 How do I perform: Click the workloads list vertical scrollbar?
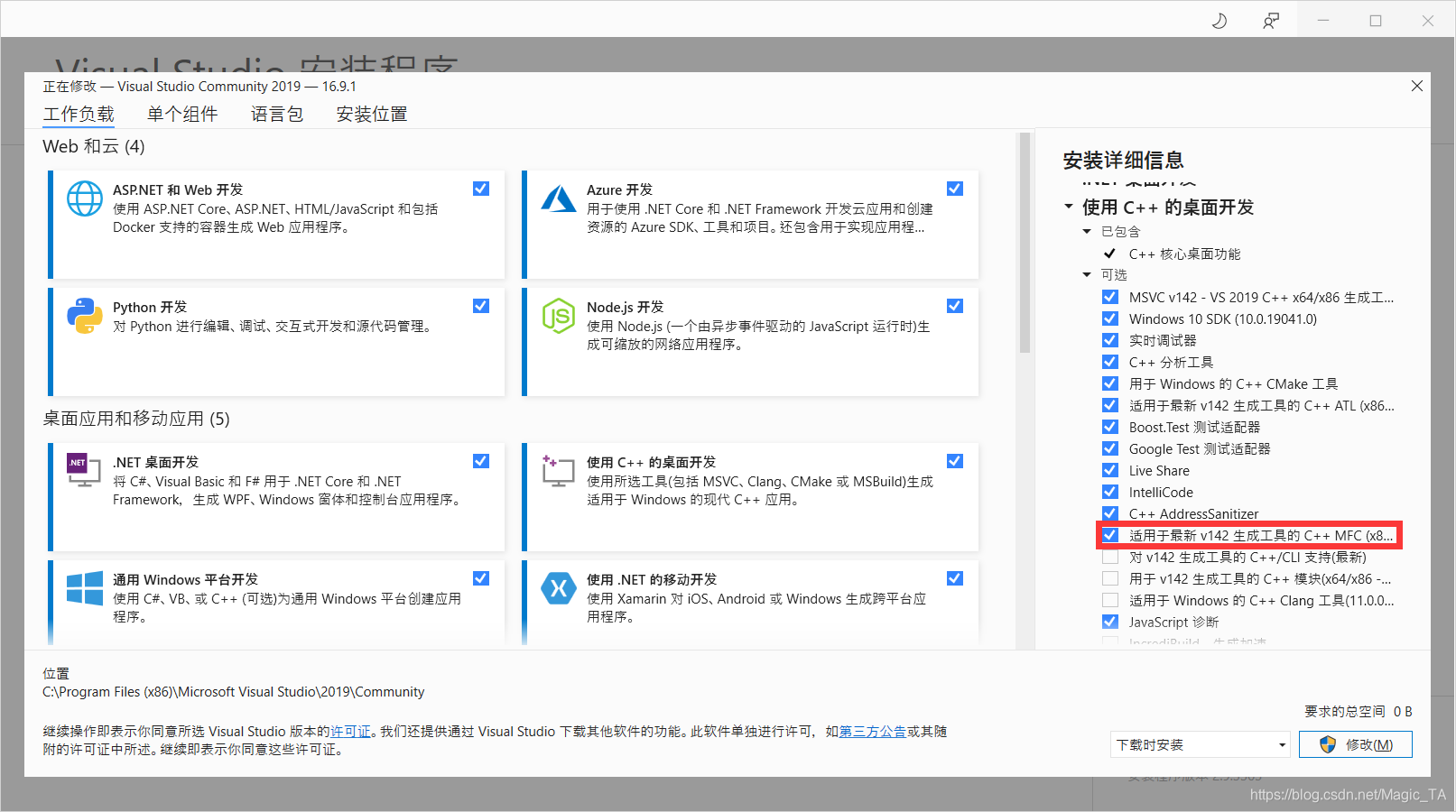pyautogui.click(x=1025, y=244)
